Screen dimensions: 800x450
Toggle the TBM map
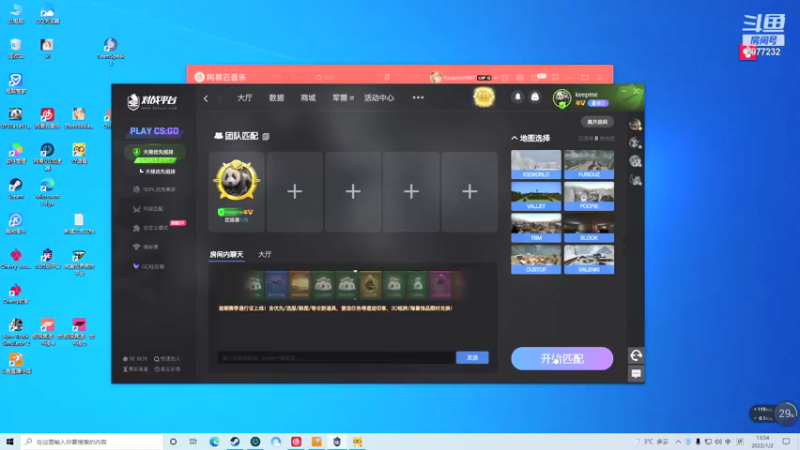[x=536, y=228]
